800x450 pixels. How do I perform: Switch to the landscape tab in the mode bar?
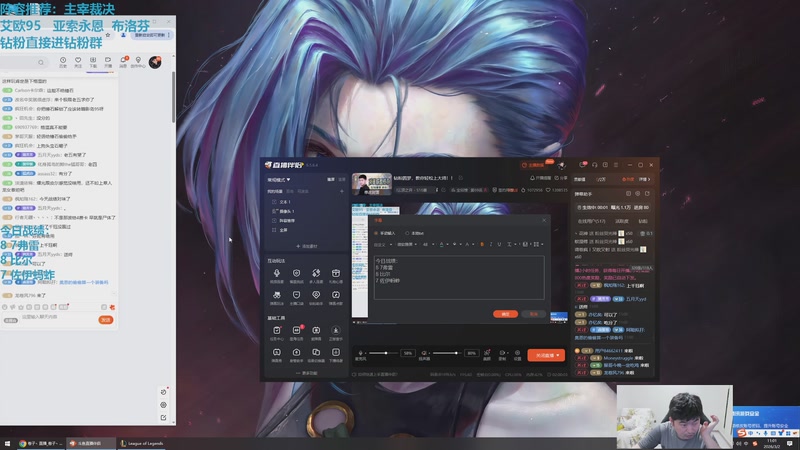(331, 180)
